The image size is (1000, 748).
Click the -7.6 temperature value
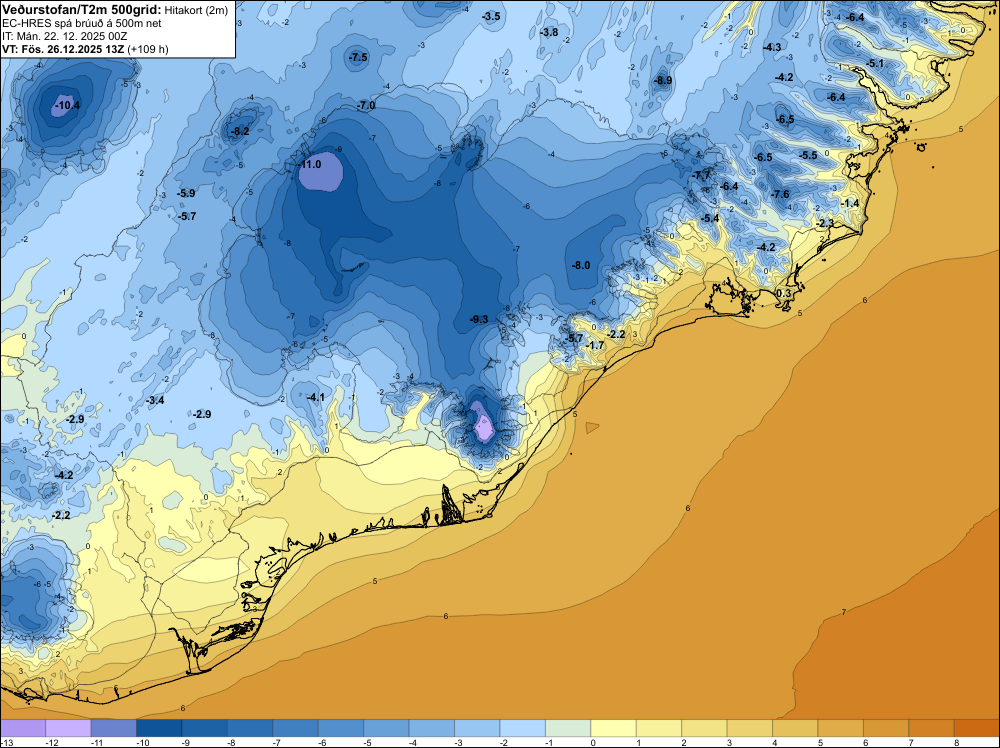pyautogui.click(x=780, y=194)
